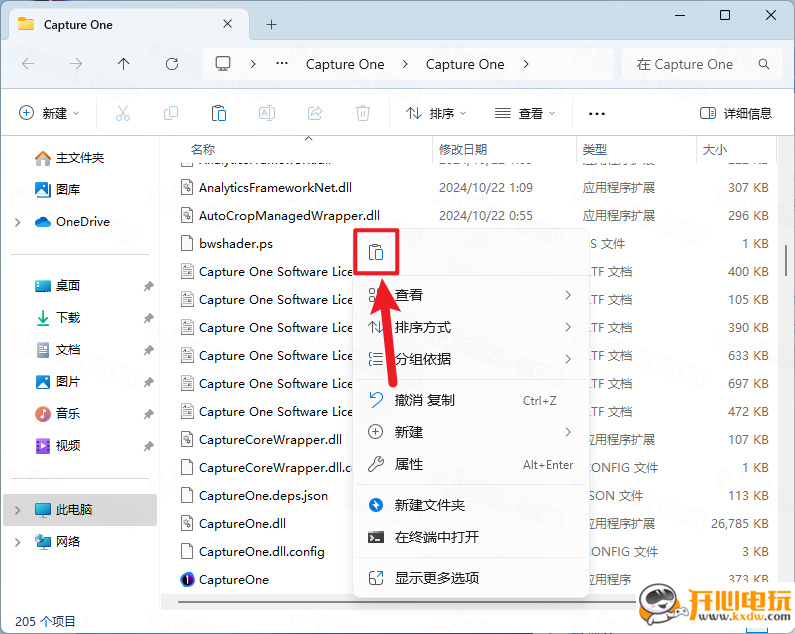Click the bwshader.ps file icon
Screen dimensions: 795x634
(187, 243)
